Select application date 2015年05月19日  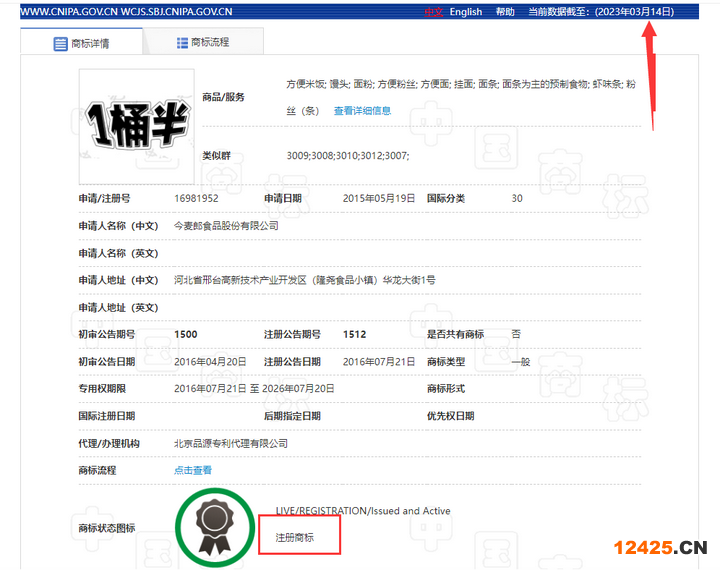pos(379,198)
